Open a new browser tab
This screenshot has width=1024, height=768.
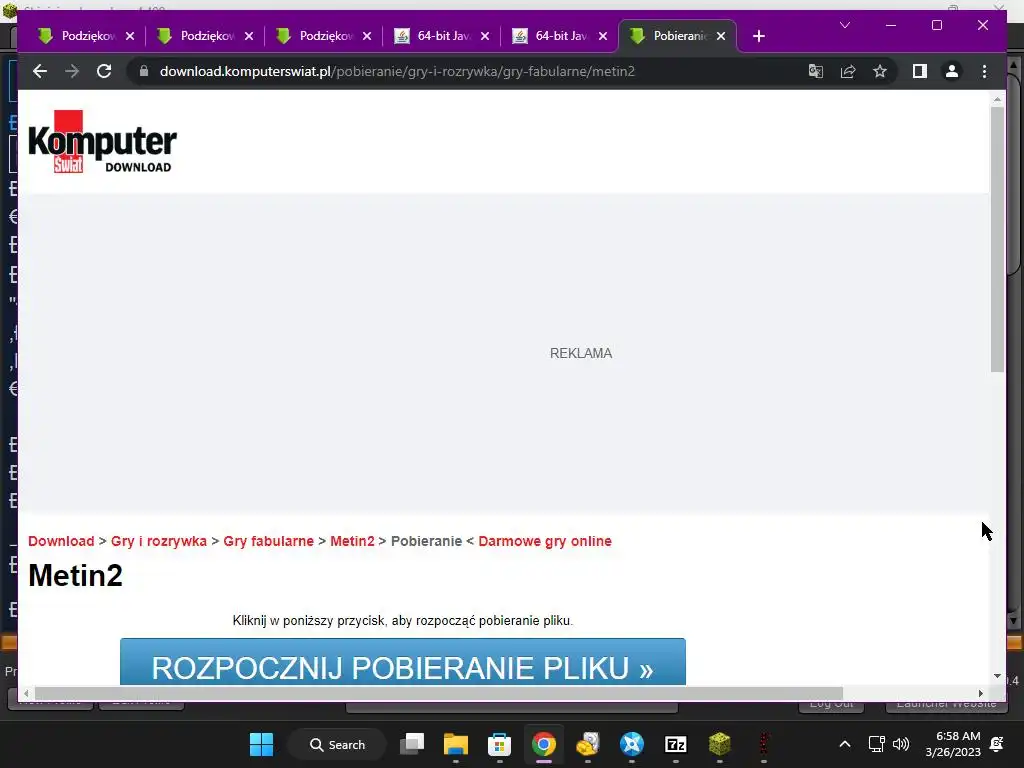tap(758, 36)
